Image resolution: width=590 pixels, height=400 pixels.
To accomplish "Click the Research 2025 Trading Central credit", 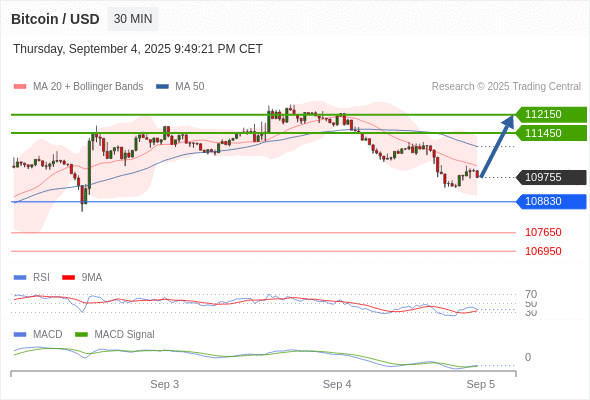I will point(506,87).
